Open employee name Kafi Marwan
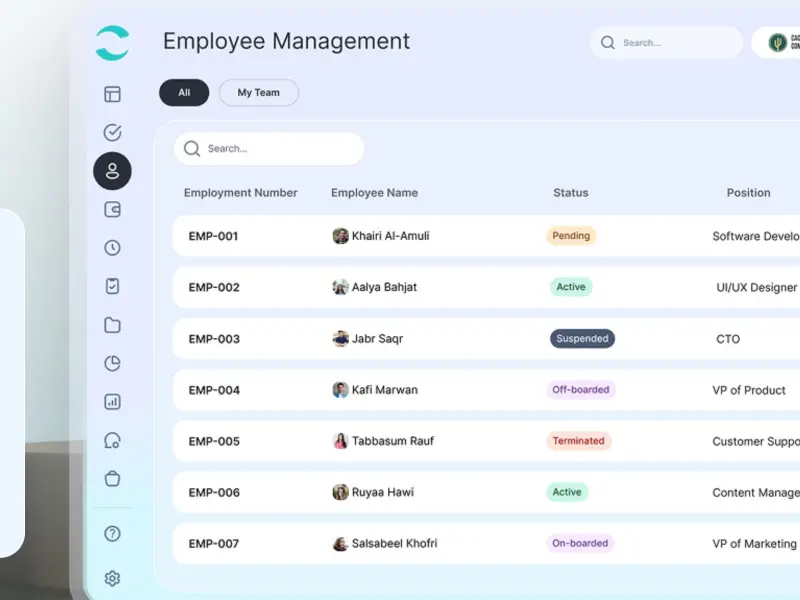Viewport: 800px width, 600px height. (x=385, y=390)
